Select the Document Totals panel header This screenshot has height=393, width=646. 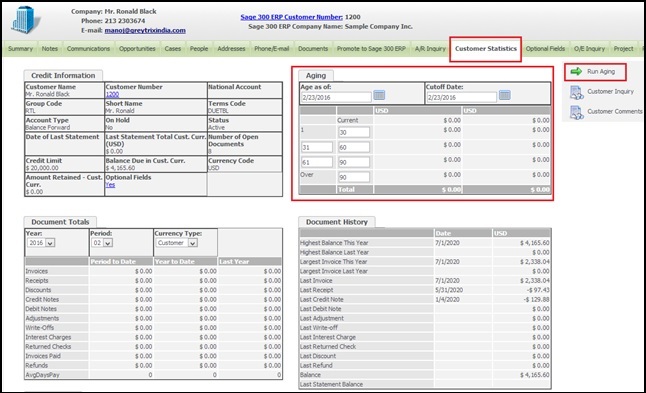click(x=60, y=222)
